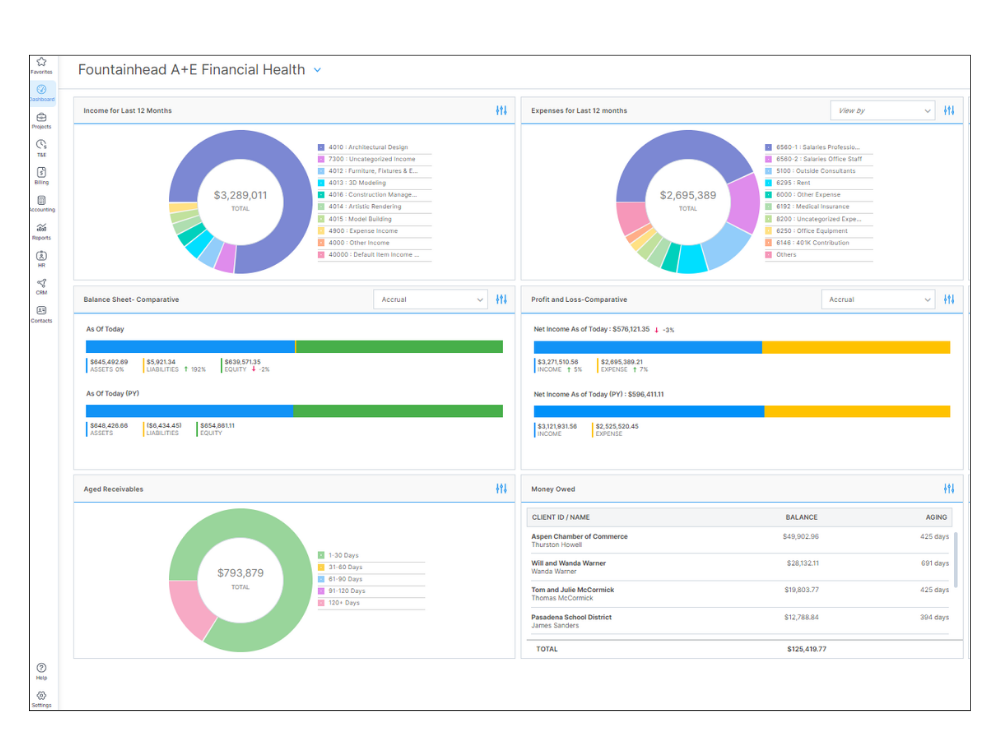This screenshot has height=750, width=1000.
Task: Open the Reports module
Action: point(41,231)
